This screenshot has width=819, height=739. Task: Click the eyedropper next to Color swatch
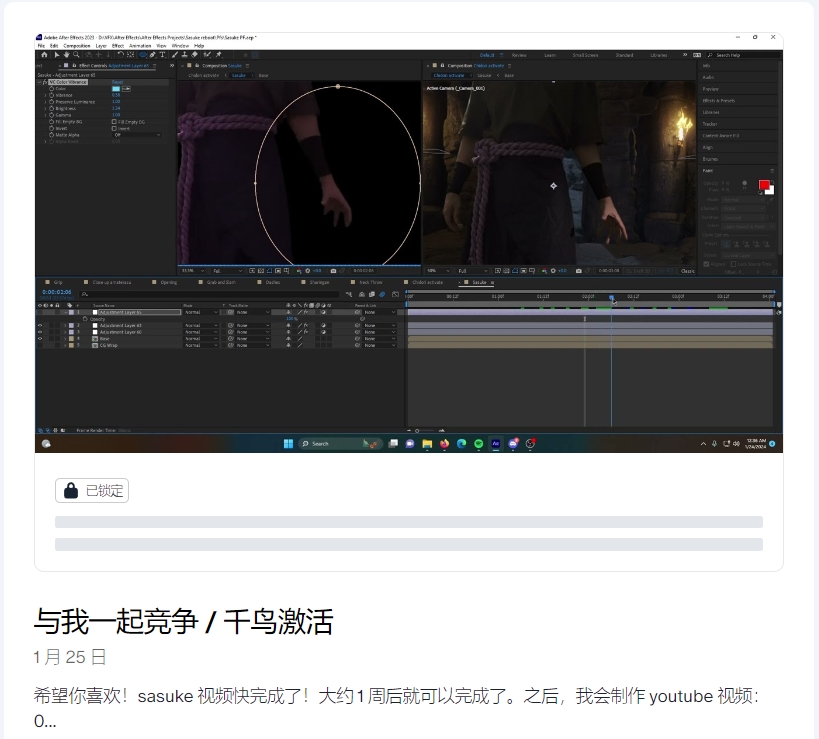click(x=126, y=89)
